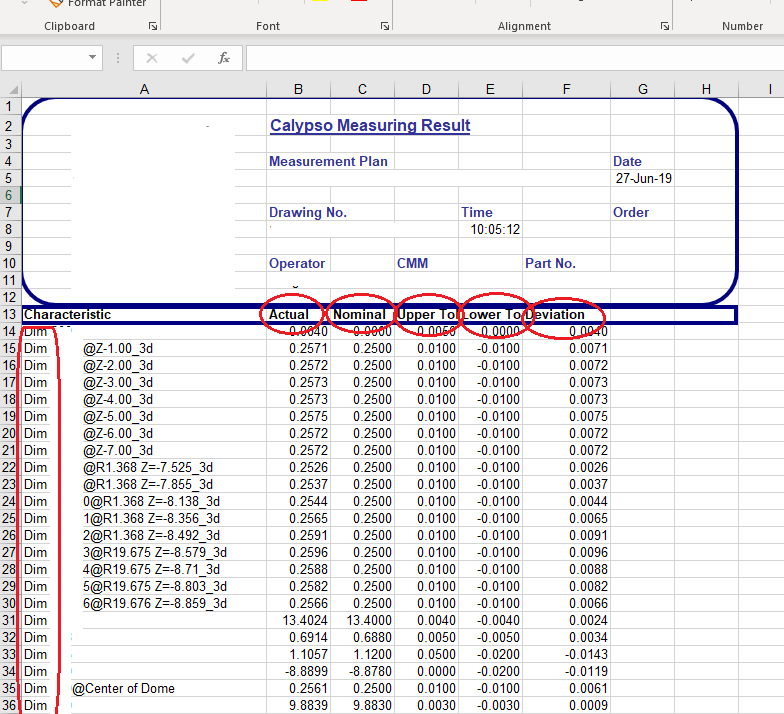Select column H header
The width and height of the screenshot is (784, 714).
tap(706, 90)
